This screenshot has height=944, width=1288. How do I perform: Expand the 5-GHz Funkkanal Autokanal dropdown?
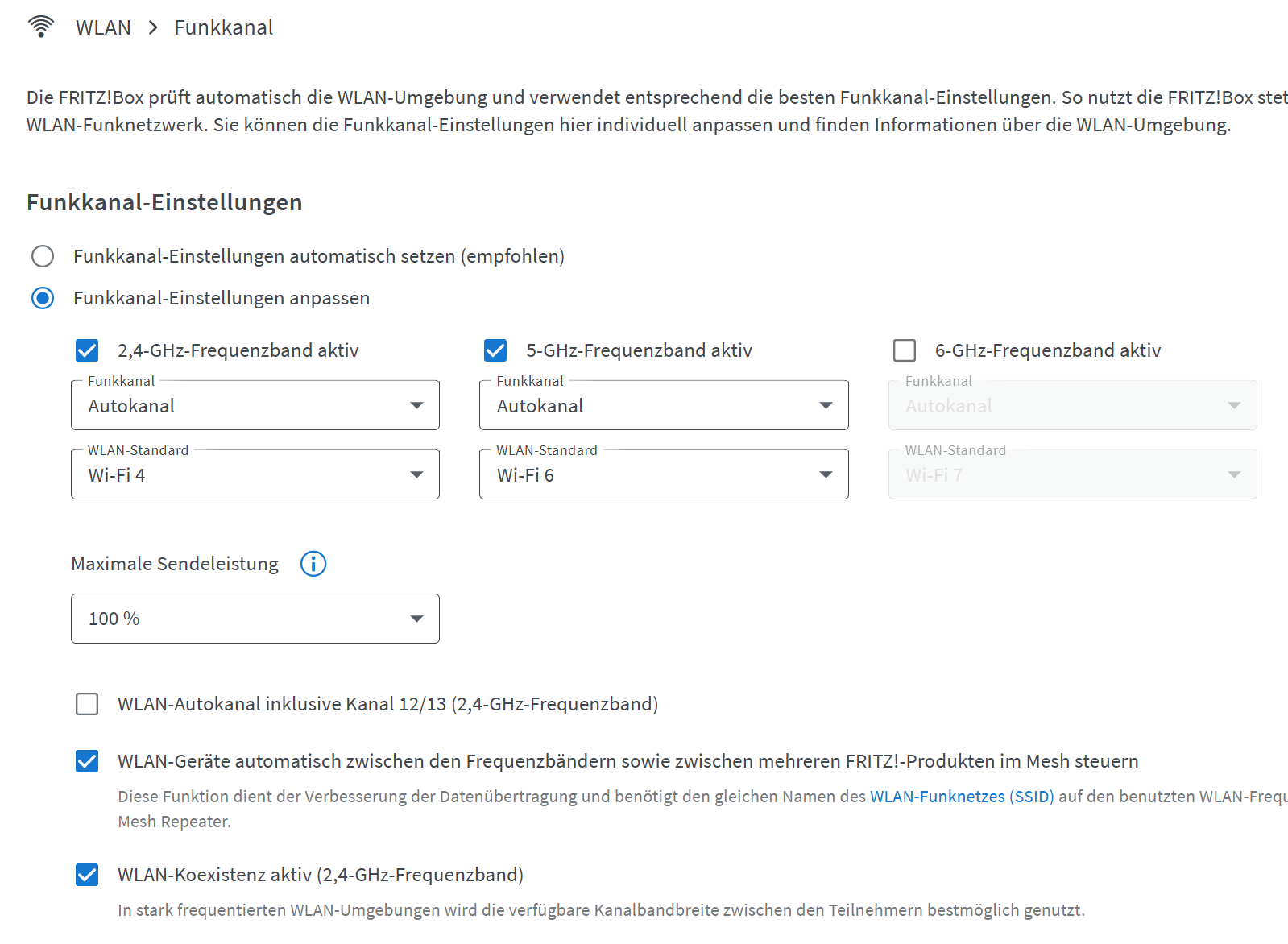pos(663,405)
